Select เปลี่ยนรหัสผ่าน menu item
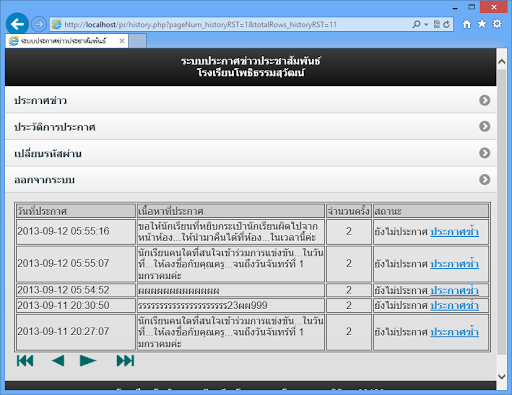 251,153
